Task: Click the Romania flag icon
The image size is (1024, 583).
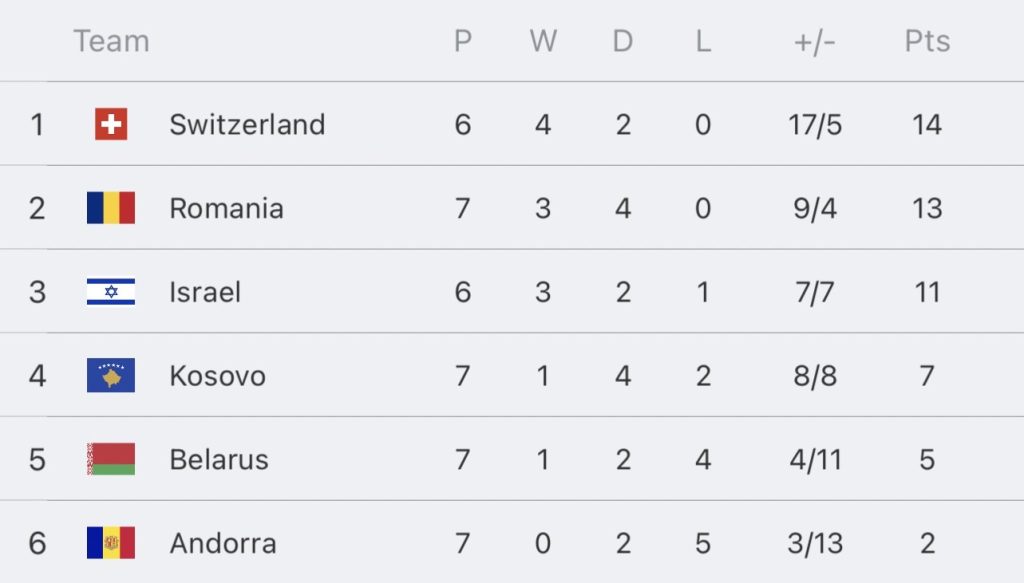Action: click(x=111, y=208)
